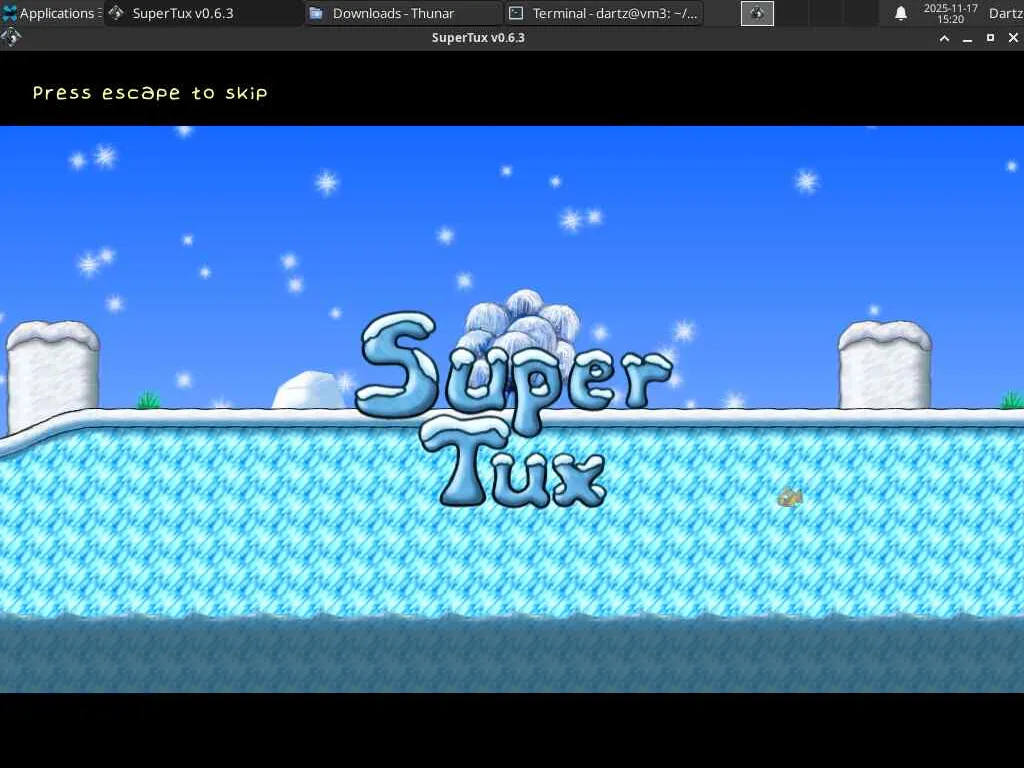Click the panel clock showing 2025-11-17

click(x=950, y=13)
